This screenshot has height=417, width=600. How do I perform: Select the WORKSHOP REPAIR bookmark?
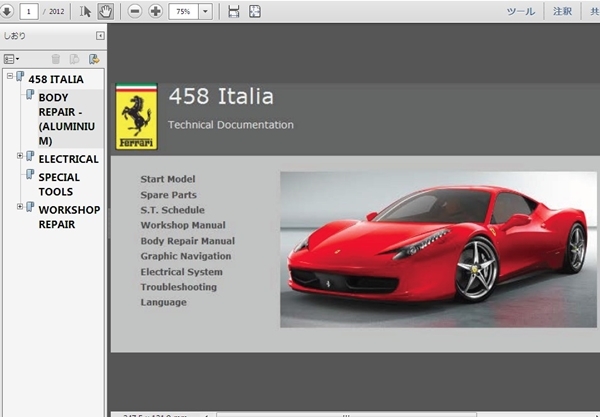69,217
